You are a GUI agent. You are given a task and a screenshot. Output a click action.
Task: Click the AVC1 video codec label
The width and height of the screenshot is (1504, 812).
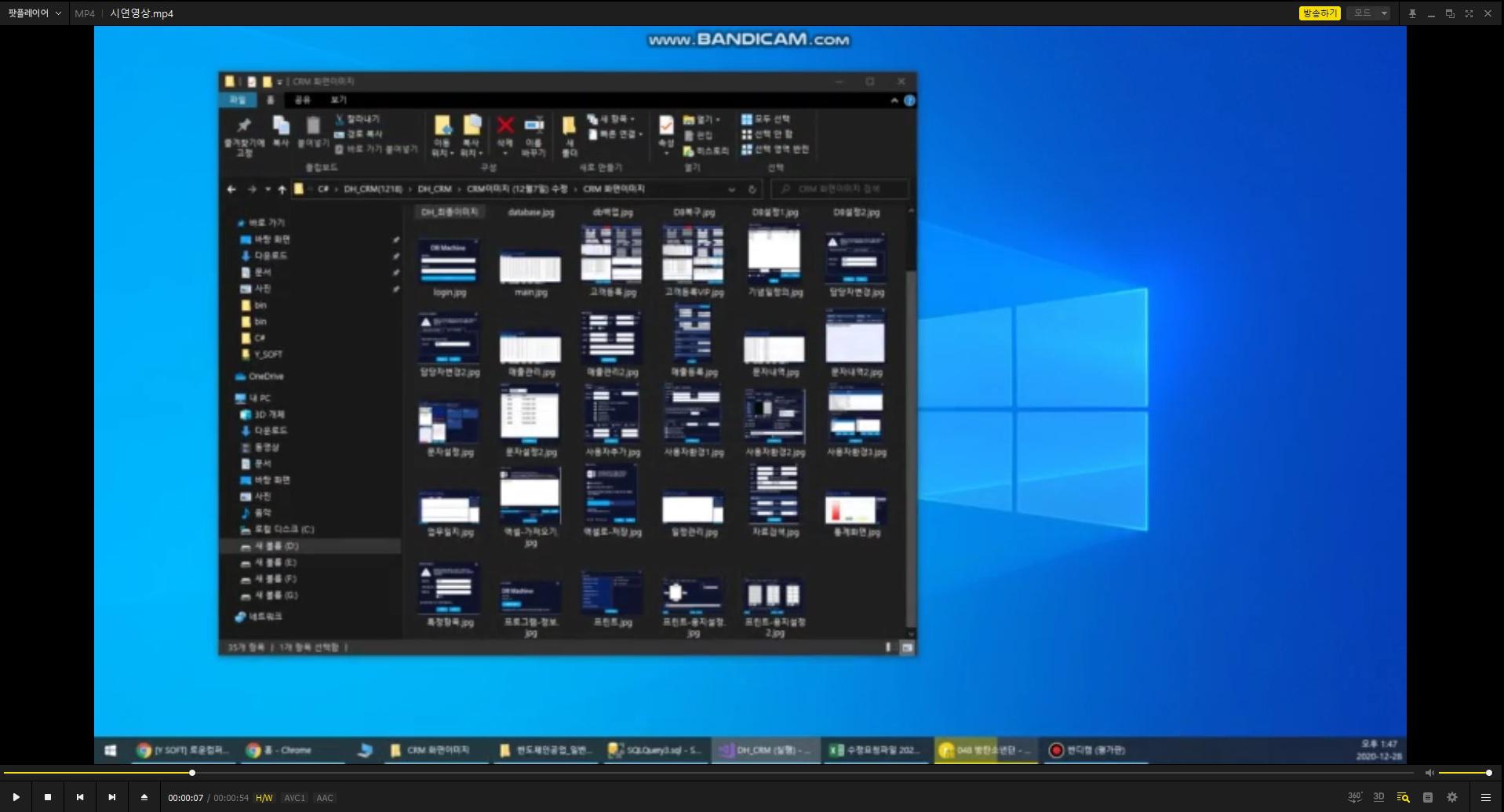click(x=294, y=798)
